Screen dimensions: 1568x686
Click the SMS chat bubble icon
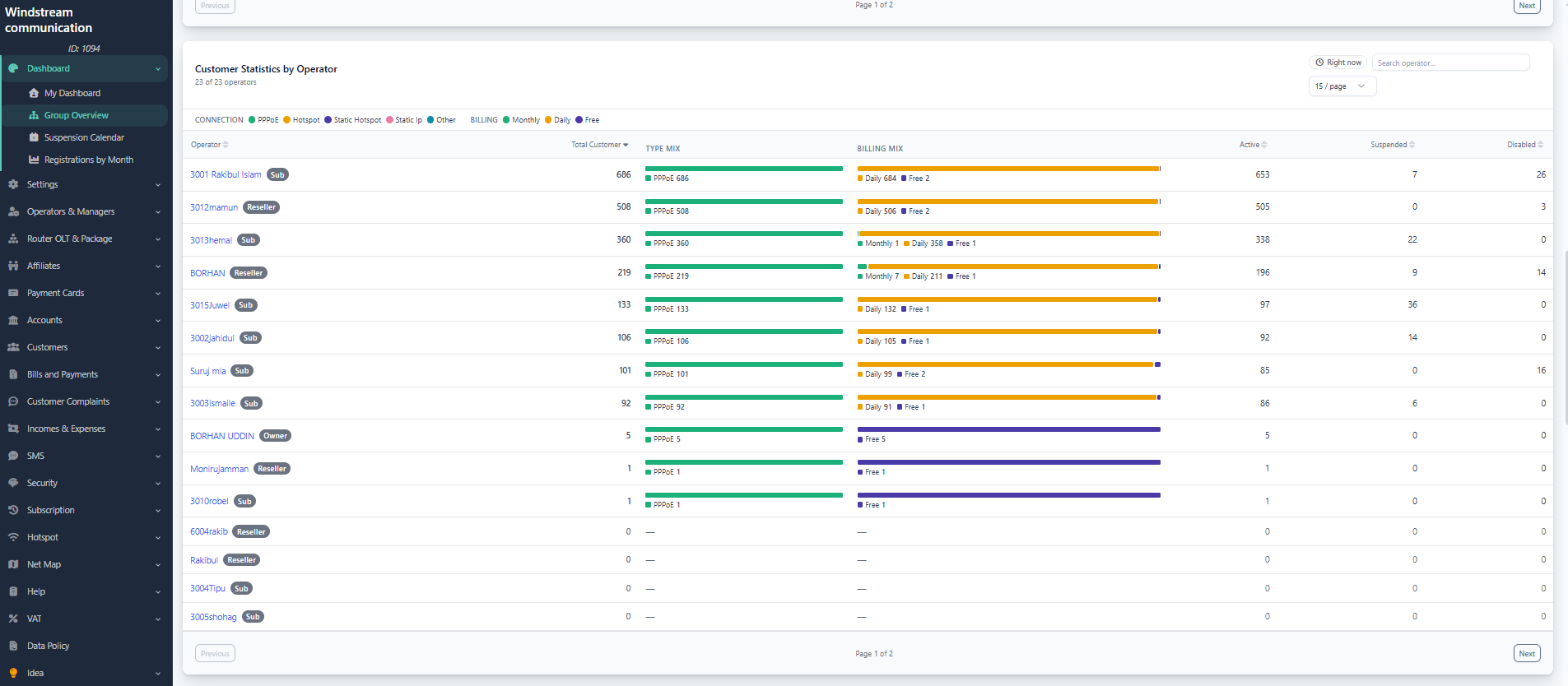(x=13, y=456)
